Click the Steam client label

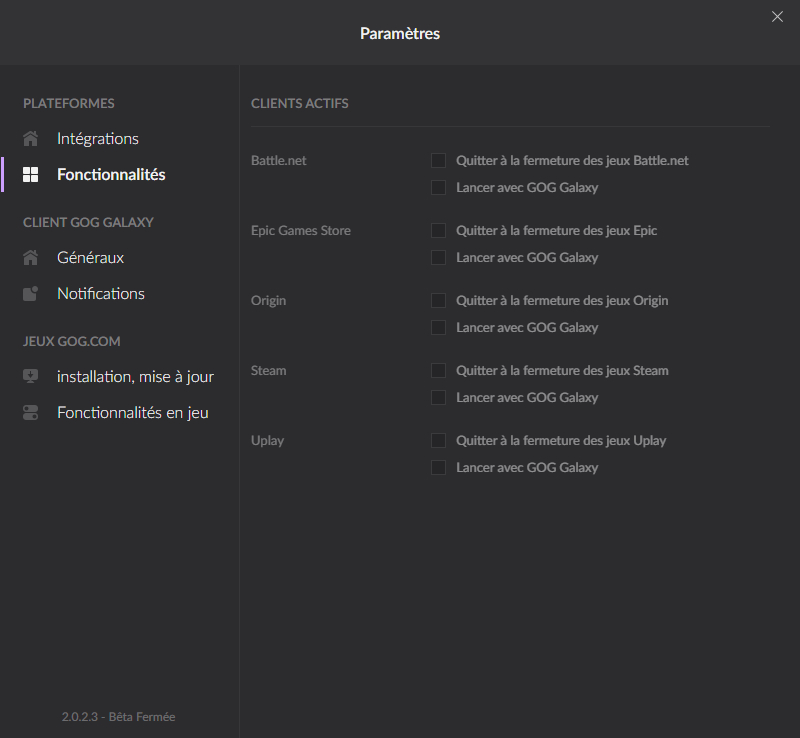click(268, 370)
